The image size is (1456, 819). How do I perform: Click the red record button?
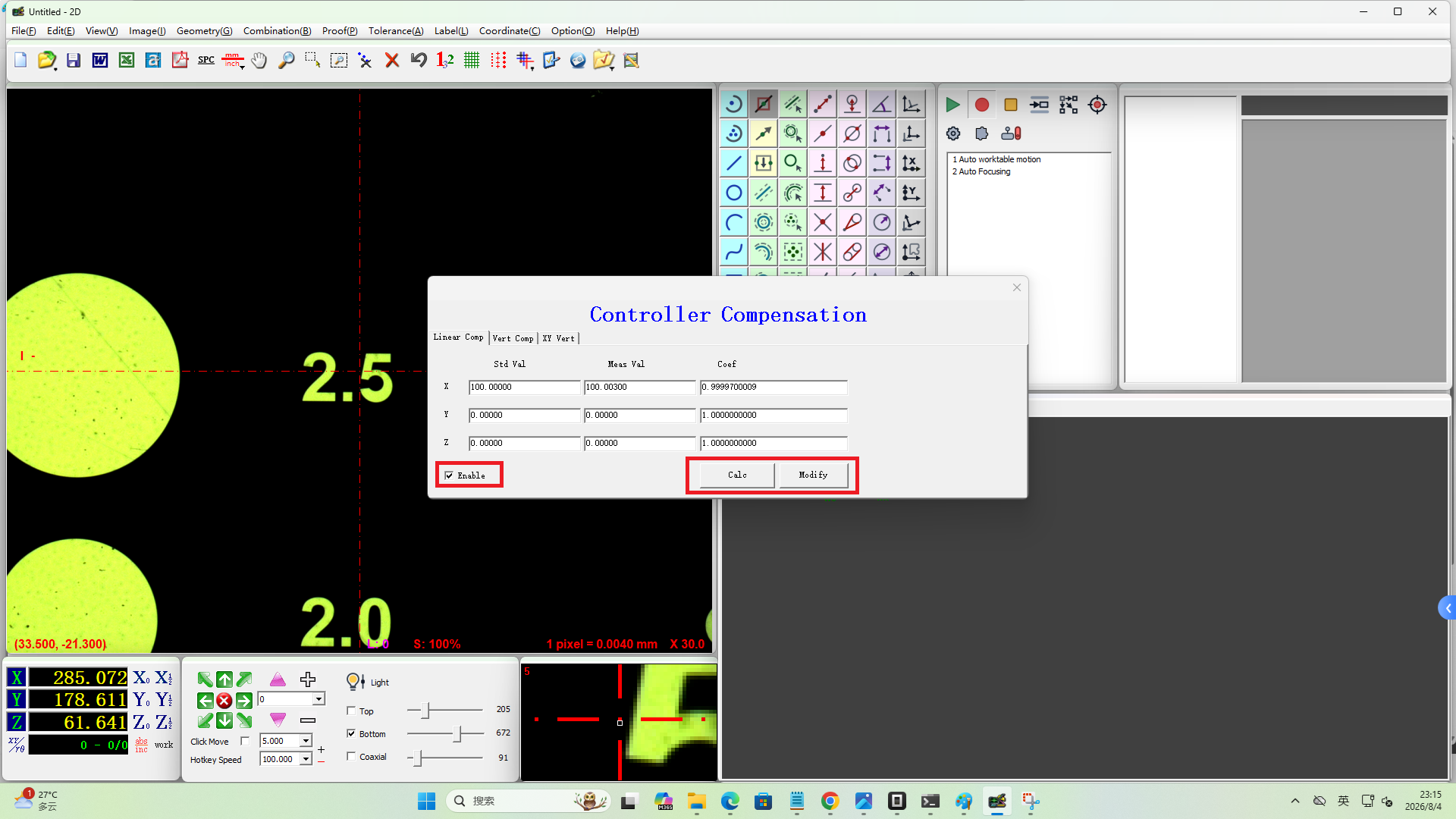point(981,105)
